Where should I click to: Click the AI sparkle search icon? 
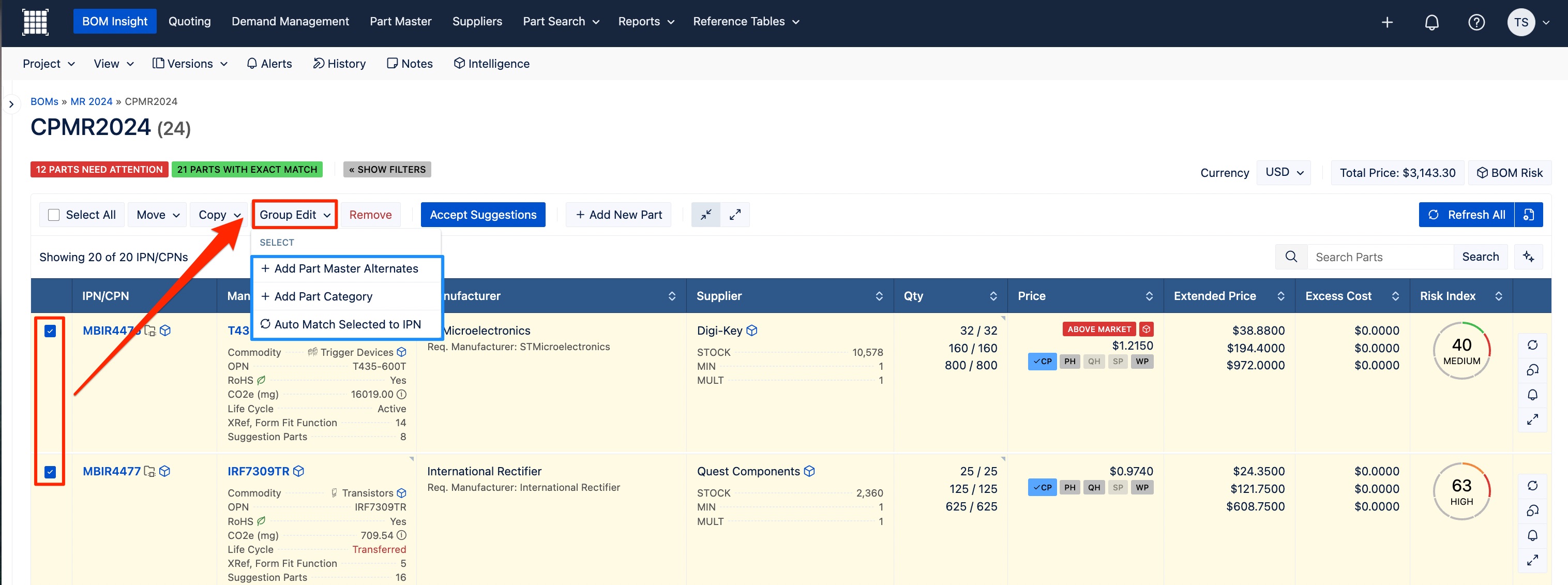(x=1528, y=257)
